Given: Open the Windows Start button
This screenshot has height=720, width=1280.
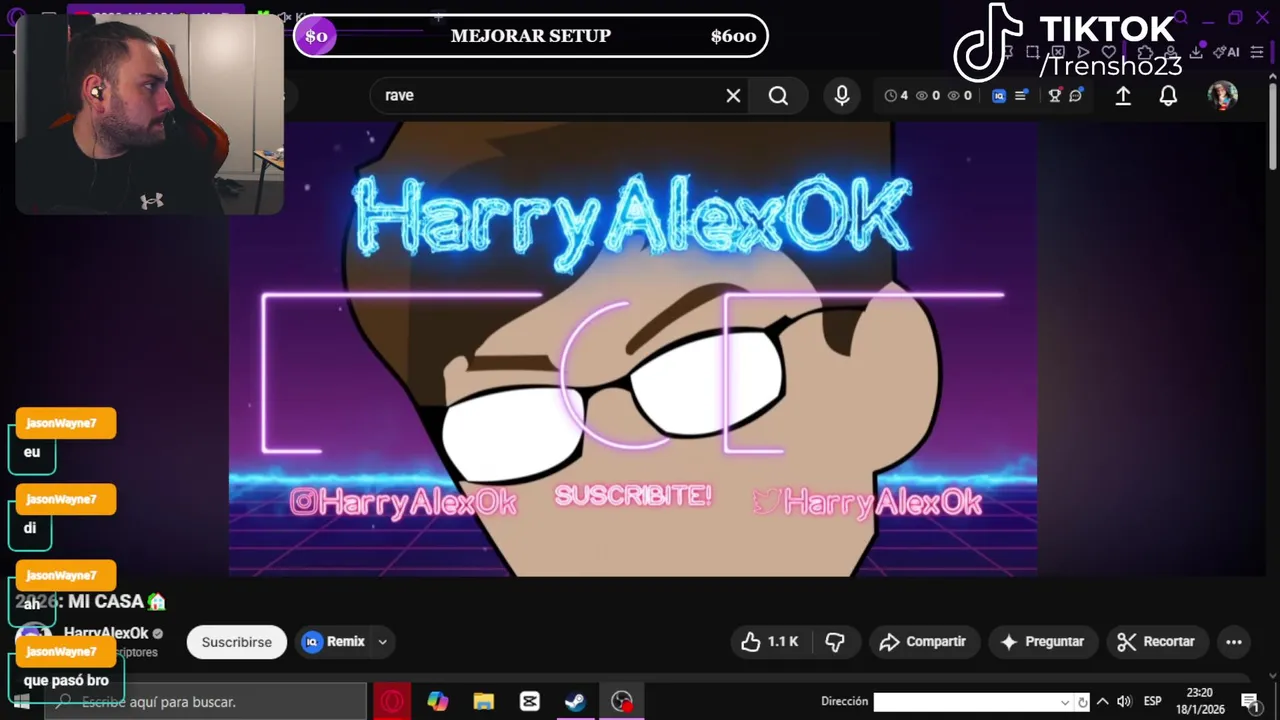Looking at the screenshot, I should pyautogui.click(x=21, y=702).
